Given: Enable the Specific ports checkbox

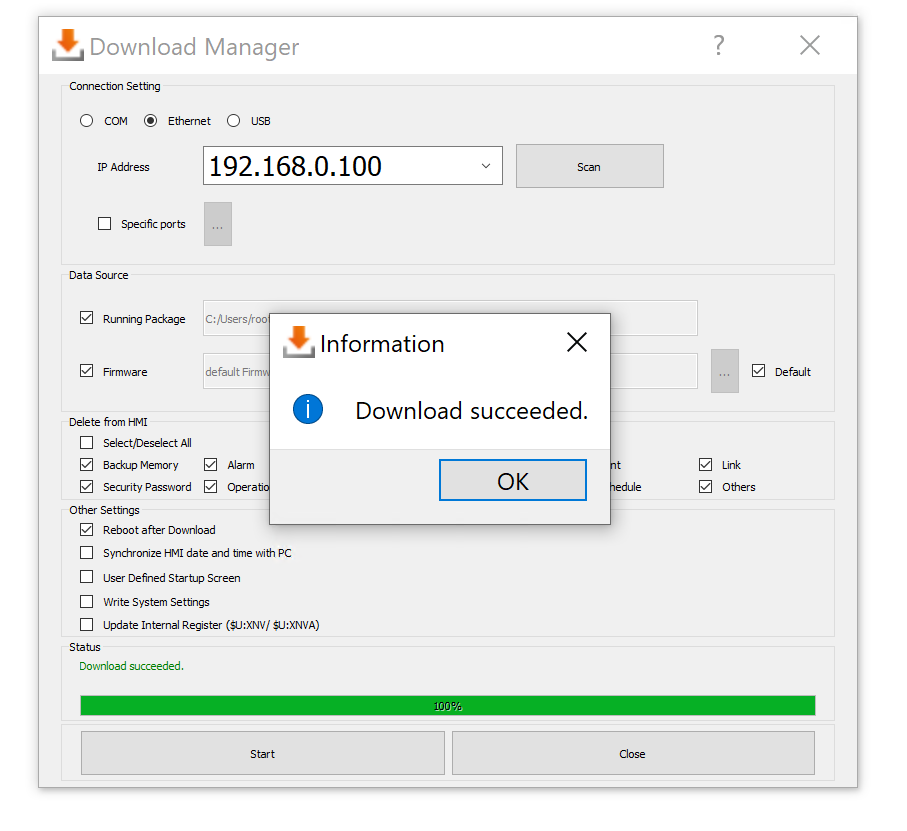Looking at the screenshot, I should click(105, 224).
